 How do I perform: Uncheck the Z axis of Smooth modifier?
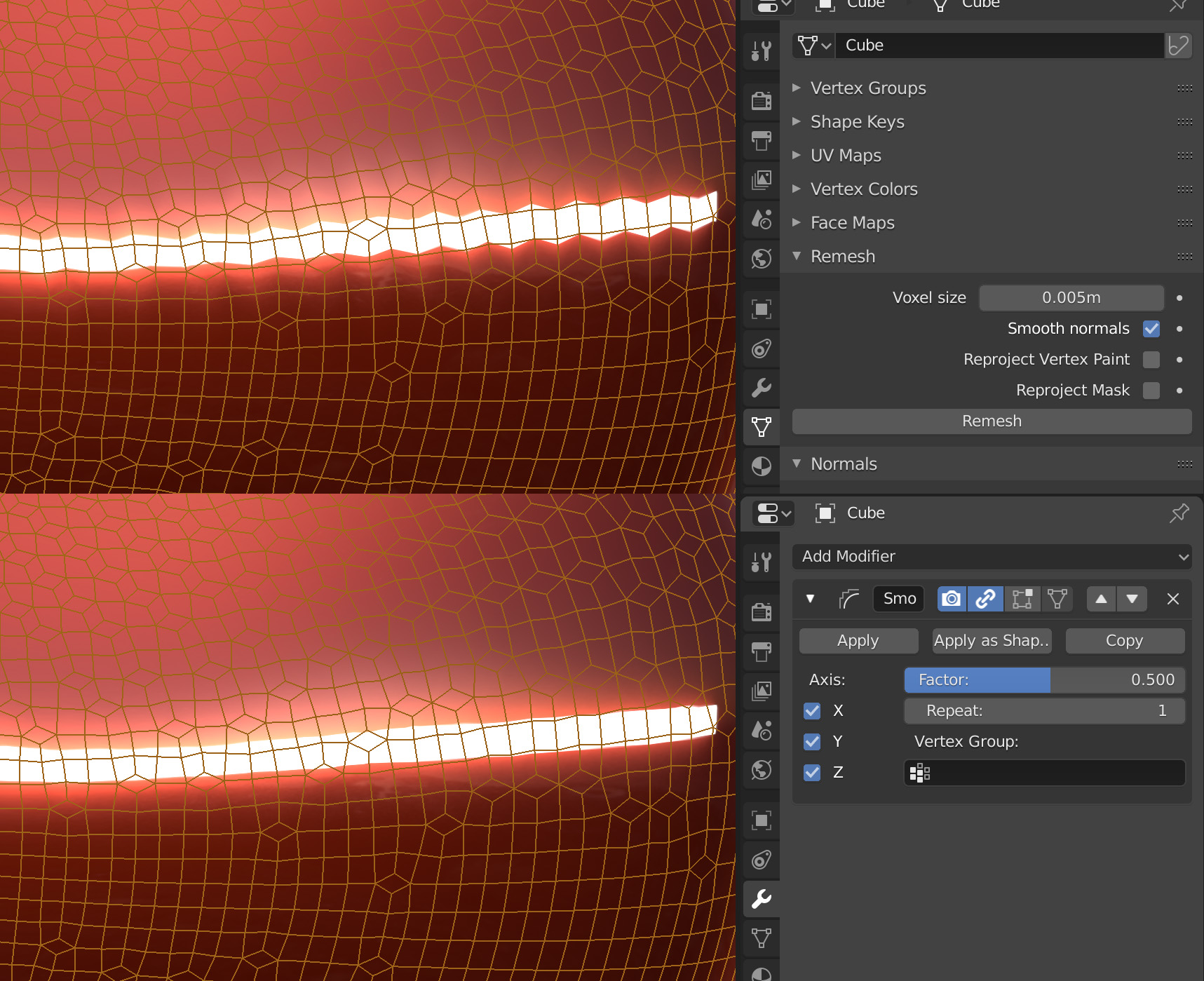[x=812, y=773]
